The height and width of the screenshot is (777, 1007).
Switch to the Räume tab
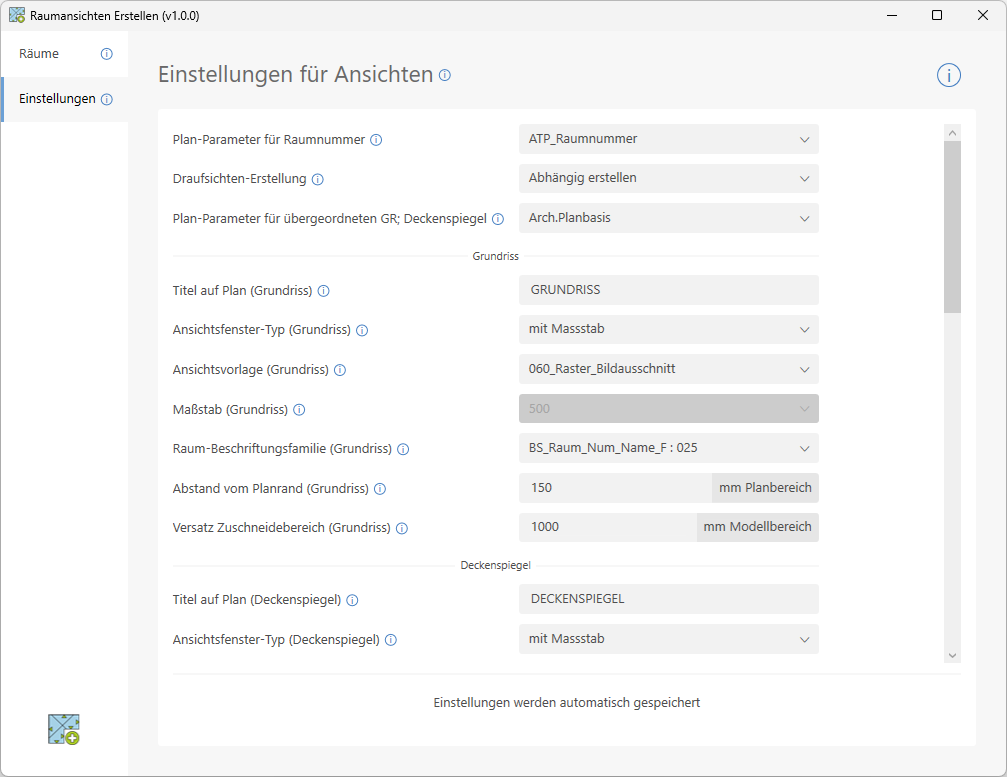coord(40,54)
